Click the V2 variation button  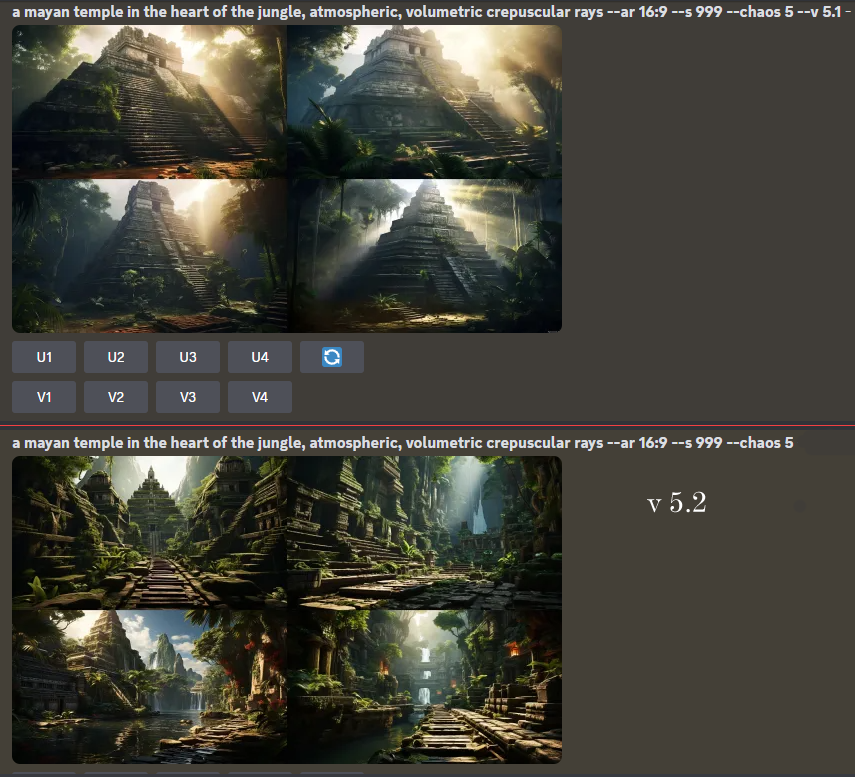click(x=116, y=397)
